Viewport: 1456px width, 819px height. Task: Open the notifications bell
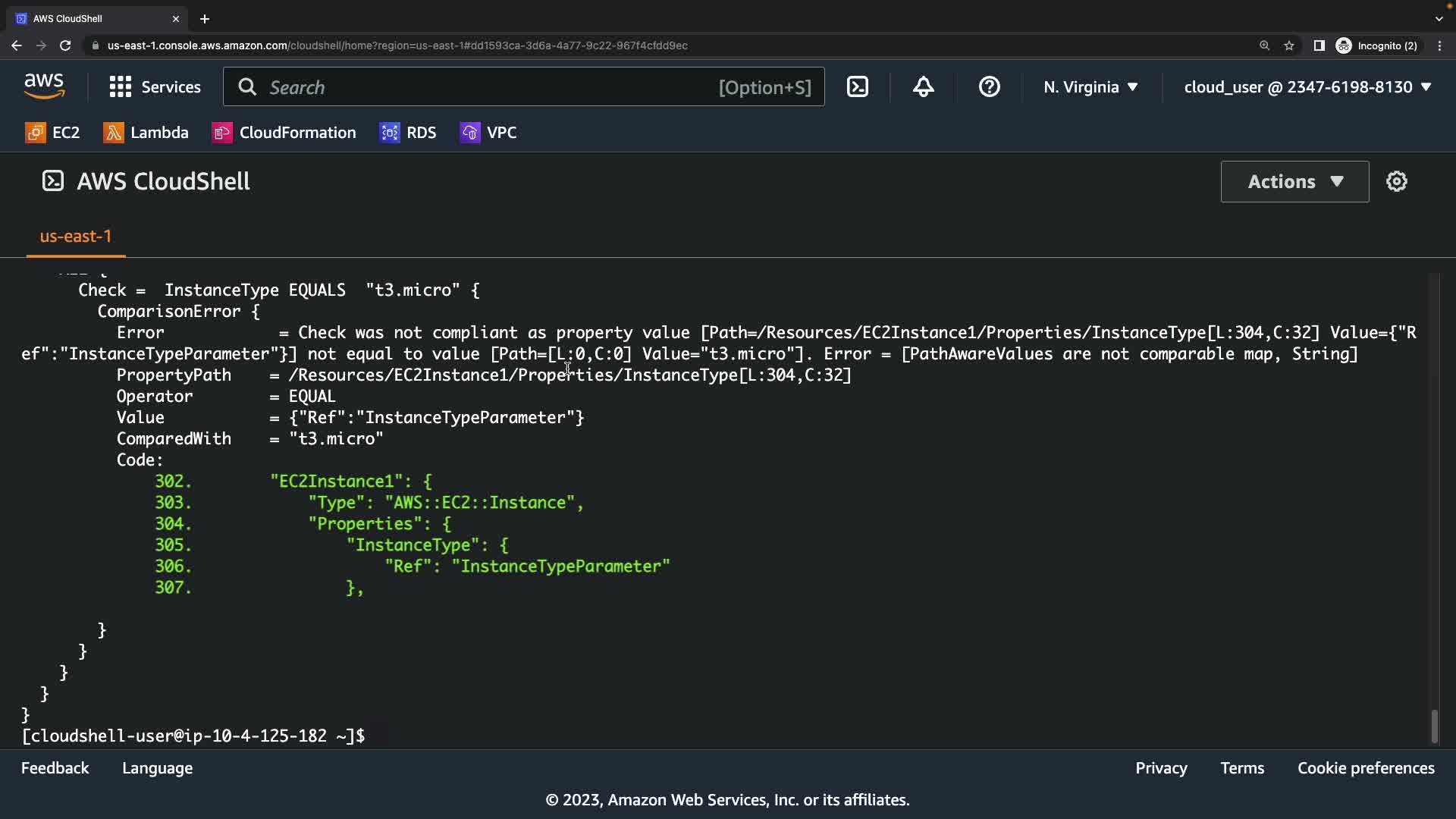click(x=923, y=87)
